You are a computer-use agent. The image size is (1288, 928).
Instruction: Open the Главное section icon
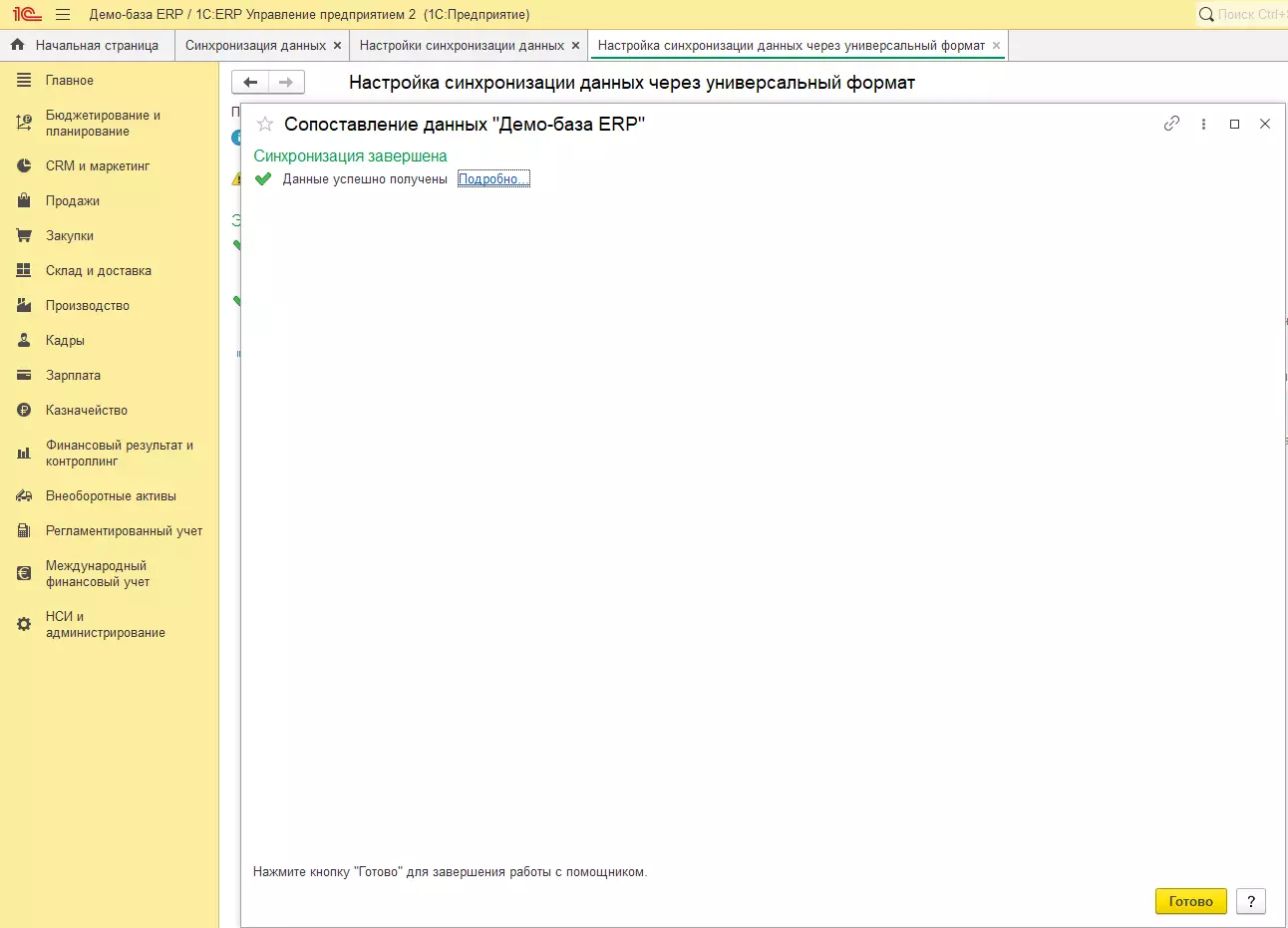pyautogui.click(x=24, y=81)
